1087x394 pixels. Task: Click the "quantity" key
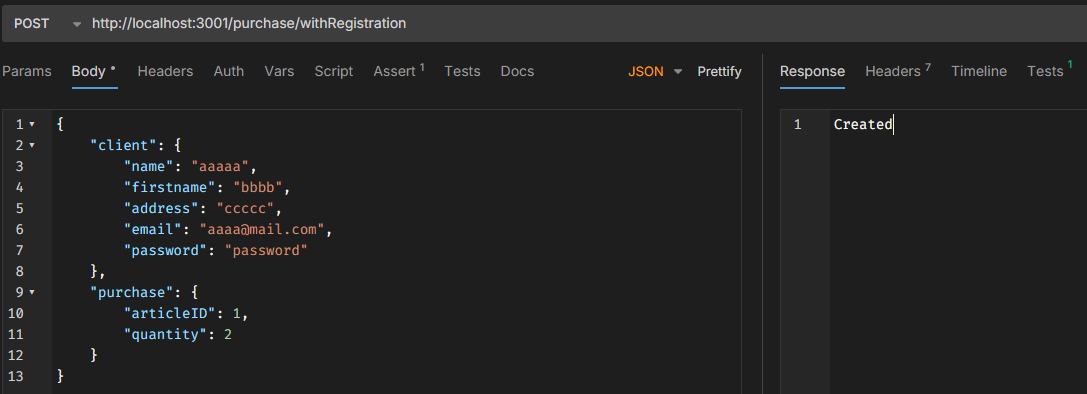coord(166,334)
